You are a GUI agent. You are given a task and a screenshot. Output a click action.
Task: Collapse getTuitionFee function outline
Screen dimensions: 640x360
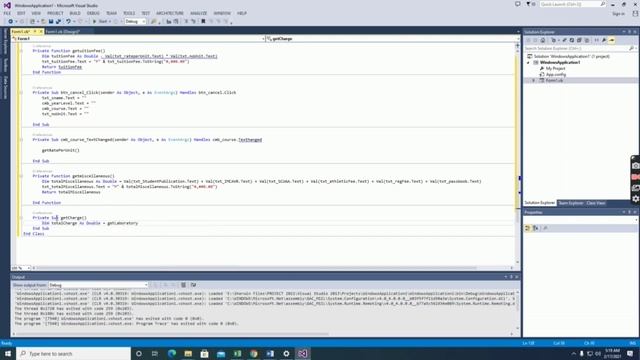[21, 51]
